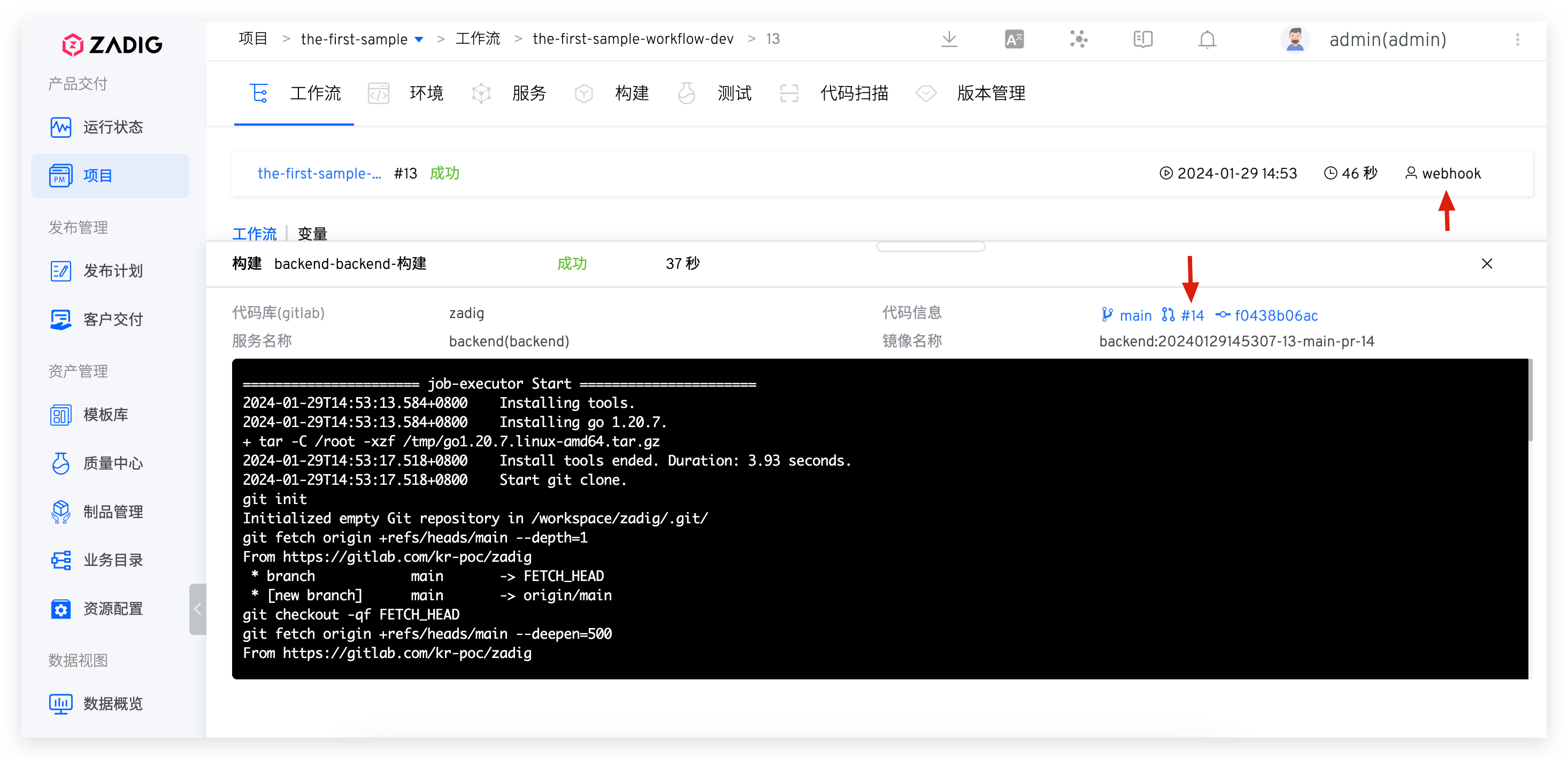Image resolution: width=1568 pixels, height=759 pixels.
Task: Open pull request #14 link
Action: [1192, 315]
